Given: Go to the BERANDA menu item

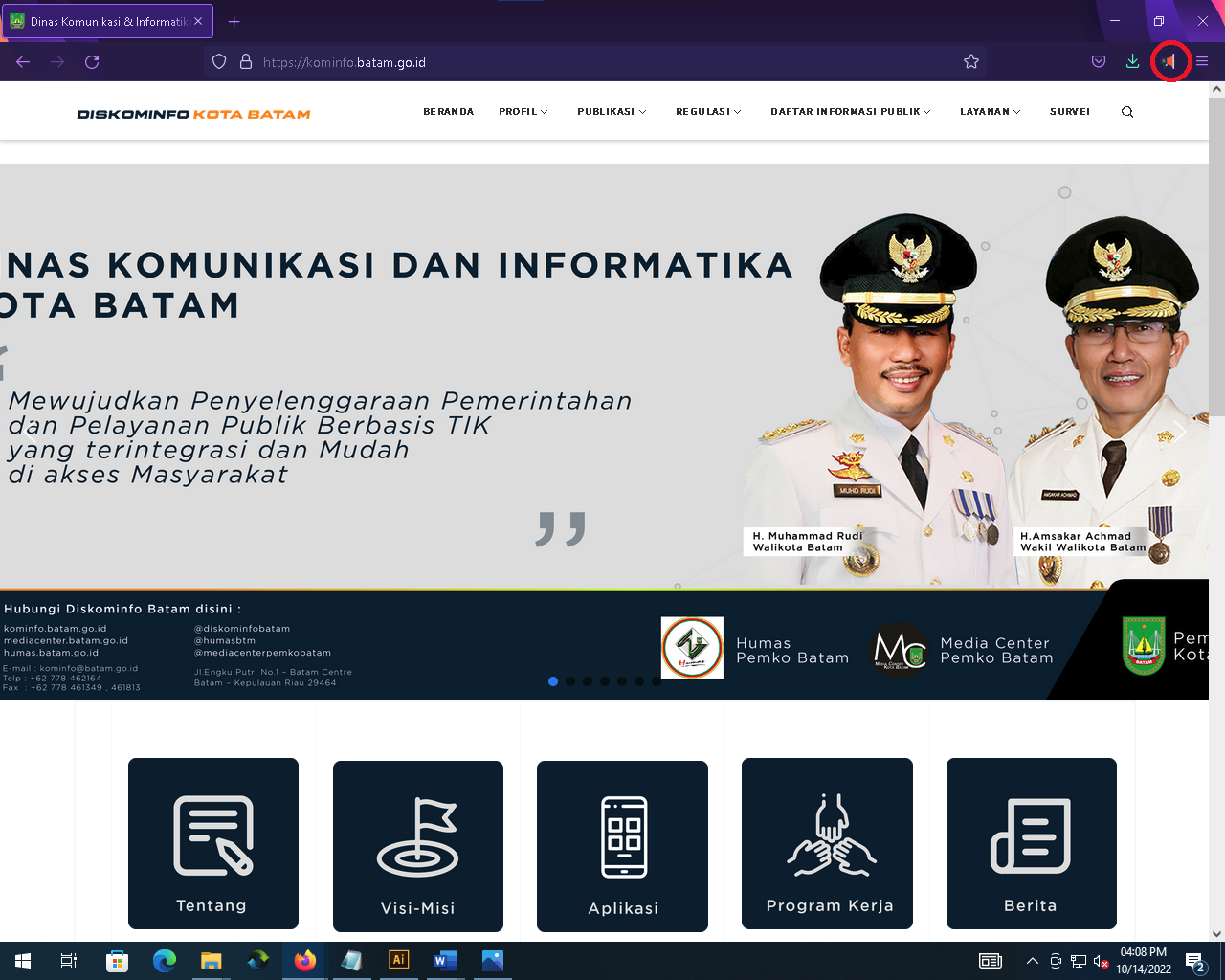Looking at the screenshot, I should pos(449,112).
